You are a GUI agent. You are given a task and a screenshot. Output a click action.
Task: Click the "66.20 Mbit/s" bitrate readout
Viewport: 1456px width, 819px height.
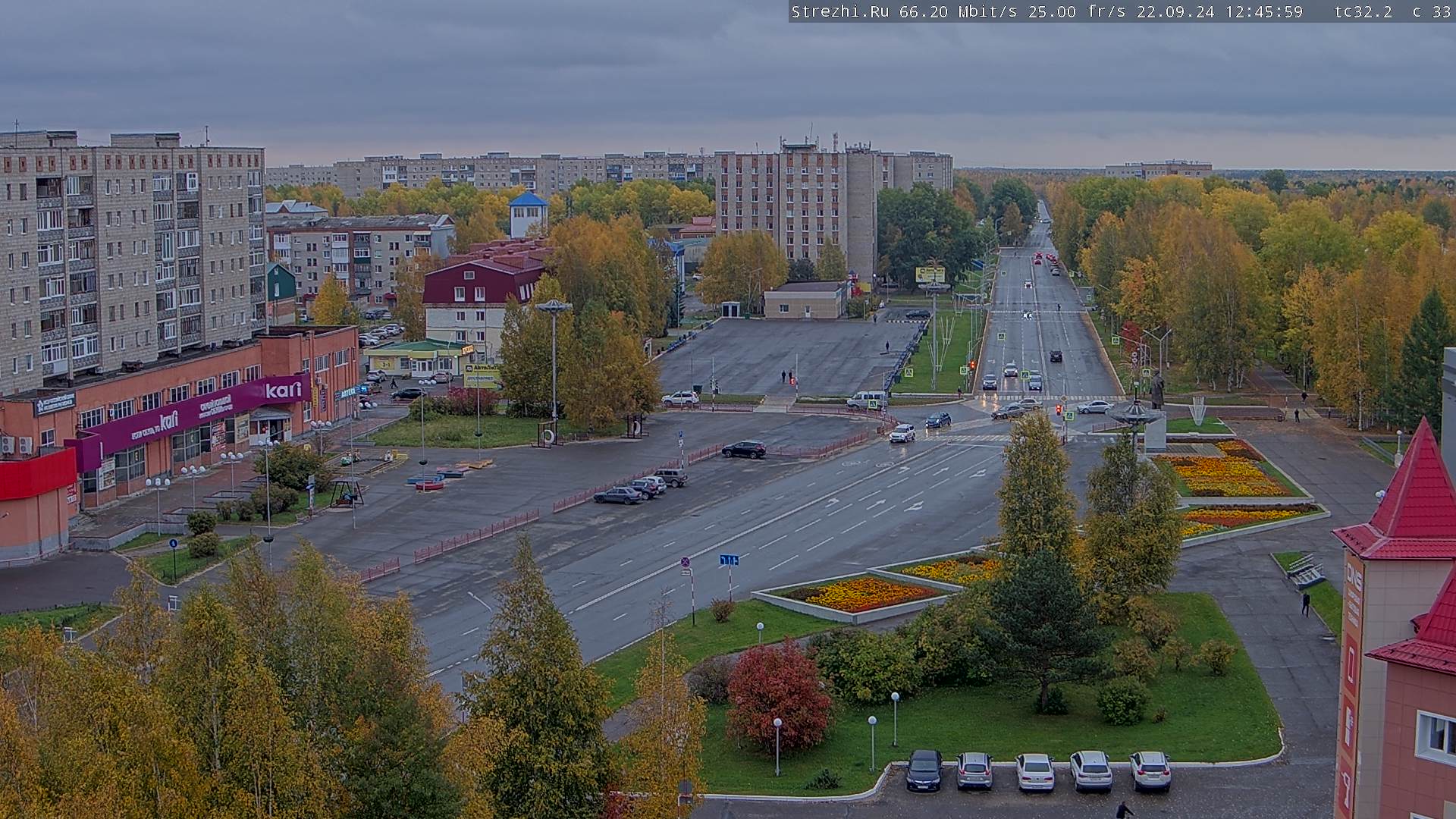[959, 11]
